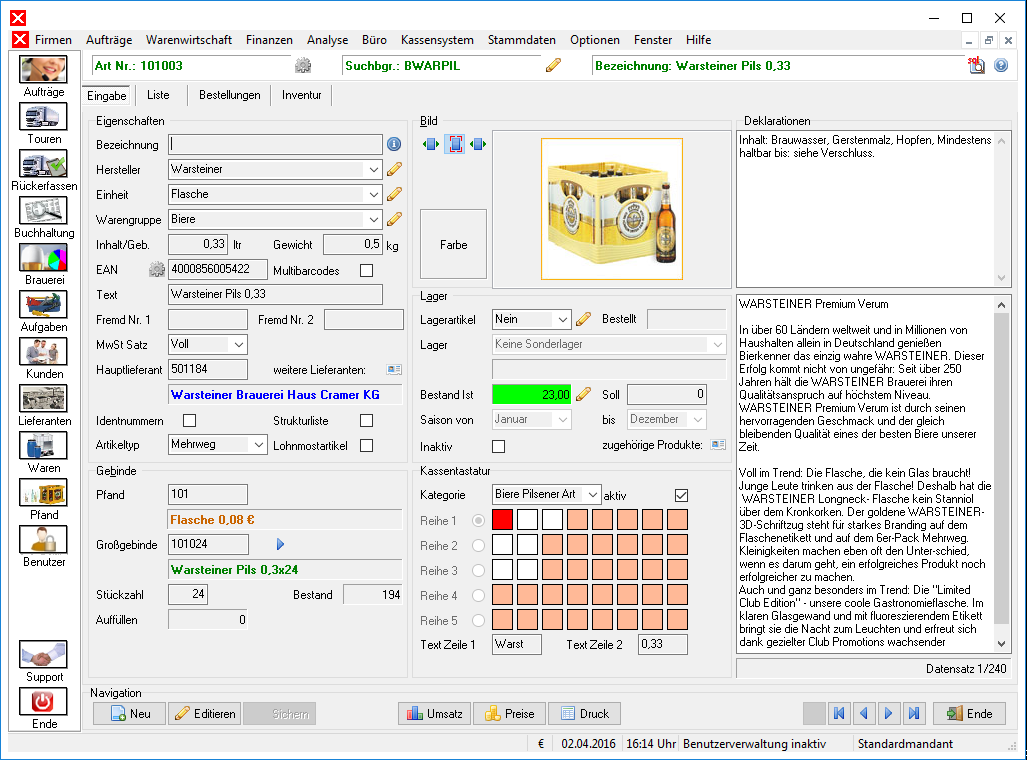Open the Warenwirtschaft menu

coord(189,40)
